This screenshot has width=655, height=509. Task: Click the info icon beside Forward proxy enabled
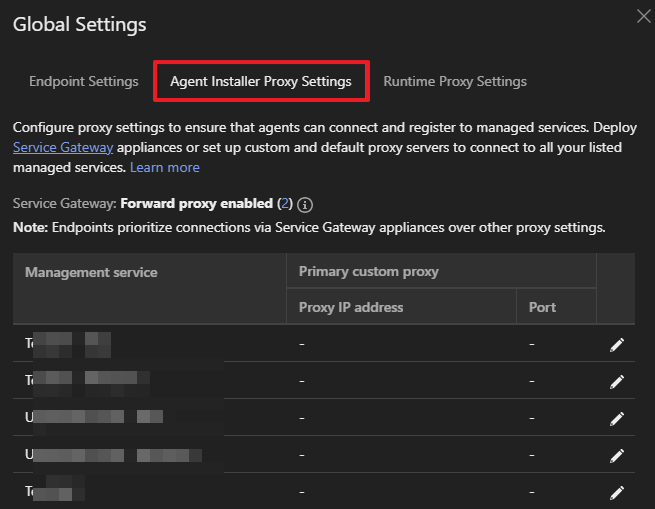(x=305, y=205)
